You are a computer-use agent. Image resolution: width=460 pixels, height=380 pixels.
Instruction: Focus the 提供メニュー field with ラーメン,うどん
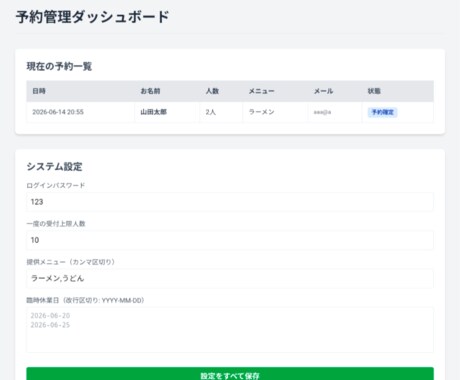230,278
